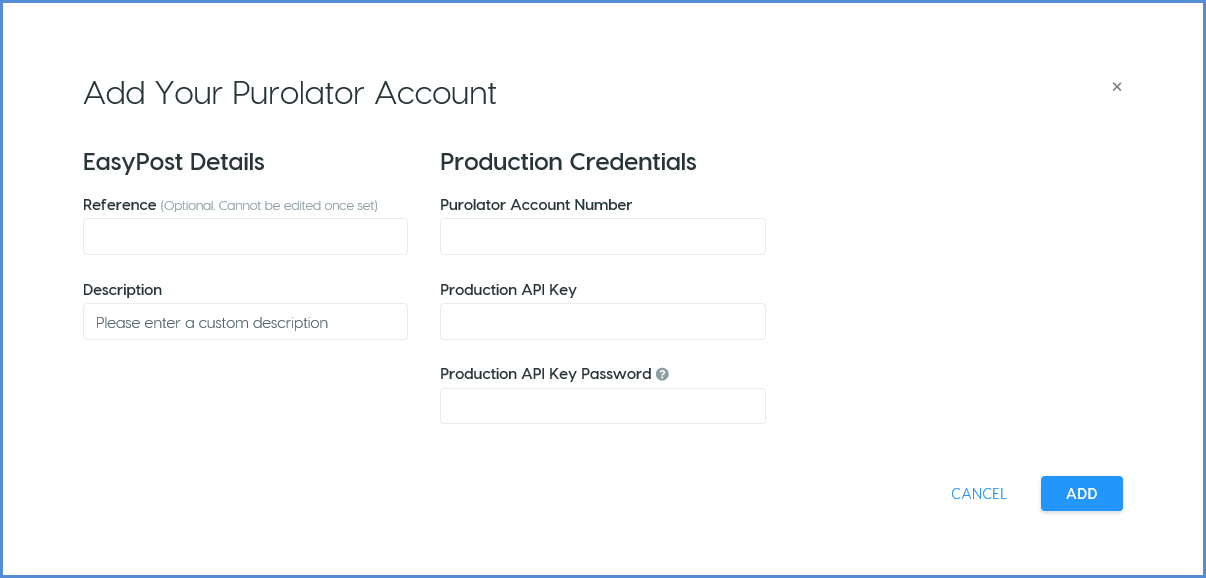Select the Purolator Account Number field

tap(603, 237)
